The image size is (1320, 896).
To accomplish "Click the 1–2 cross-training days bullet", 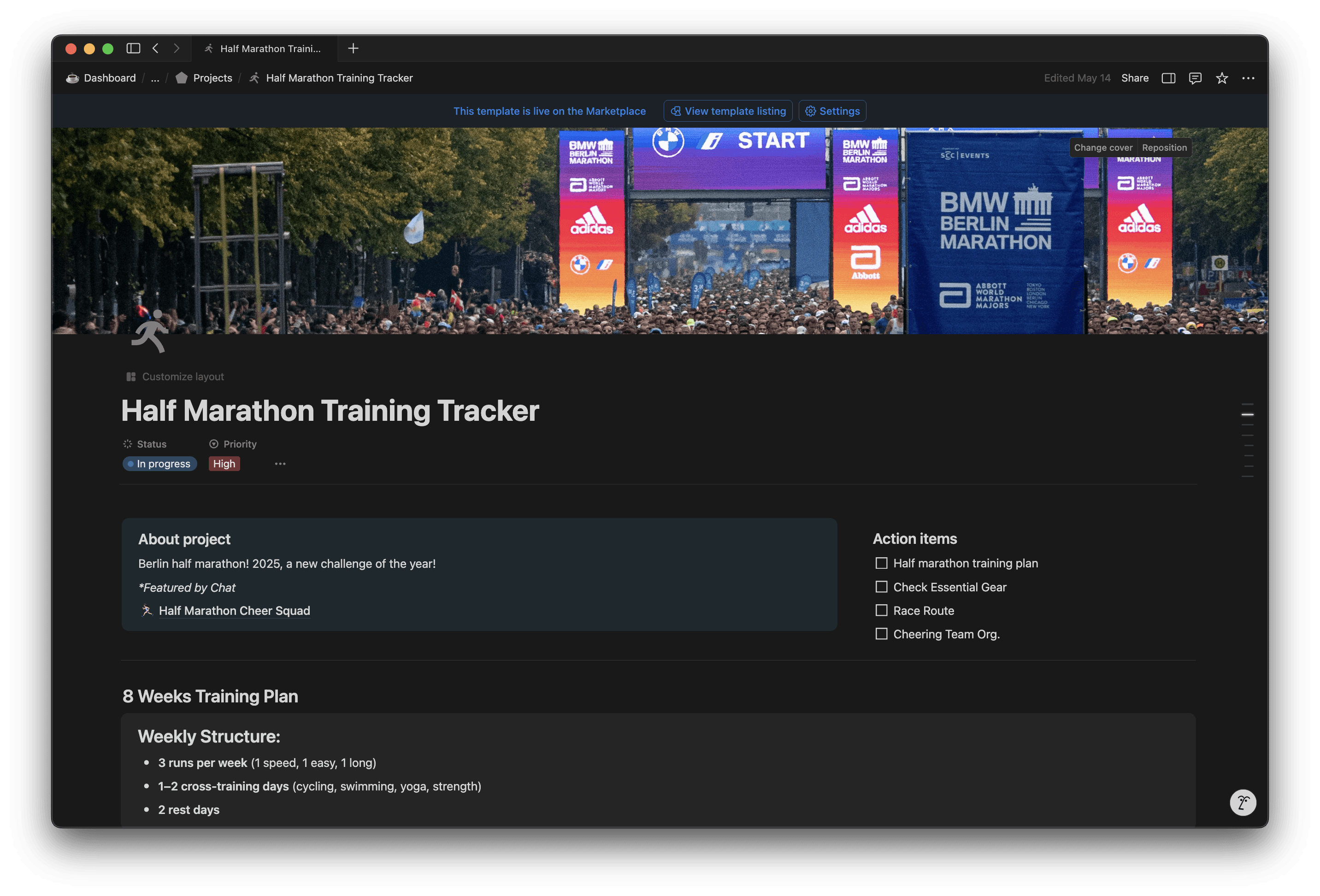I will pyautogui.click(x=319, y=786).
